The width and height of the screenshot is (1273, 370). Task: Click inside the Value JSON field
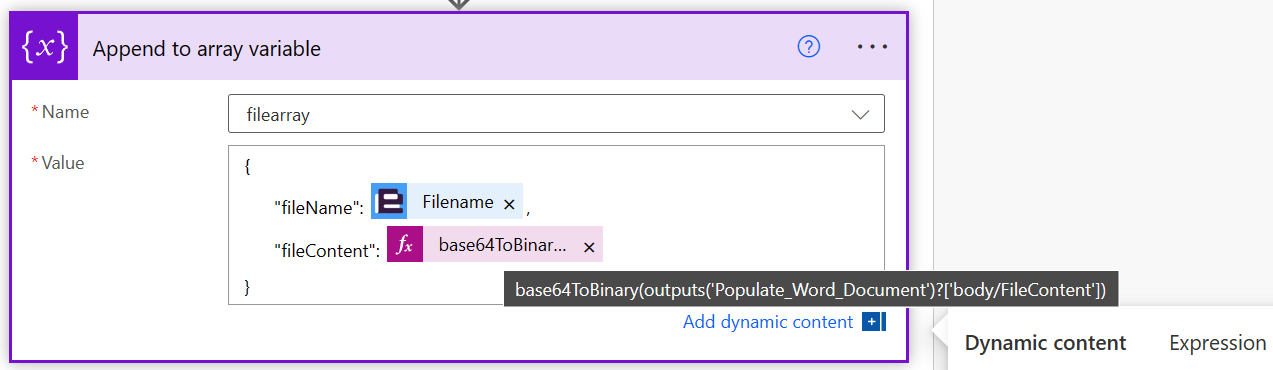(556, 225)
